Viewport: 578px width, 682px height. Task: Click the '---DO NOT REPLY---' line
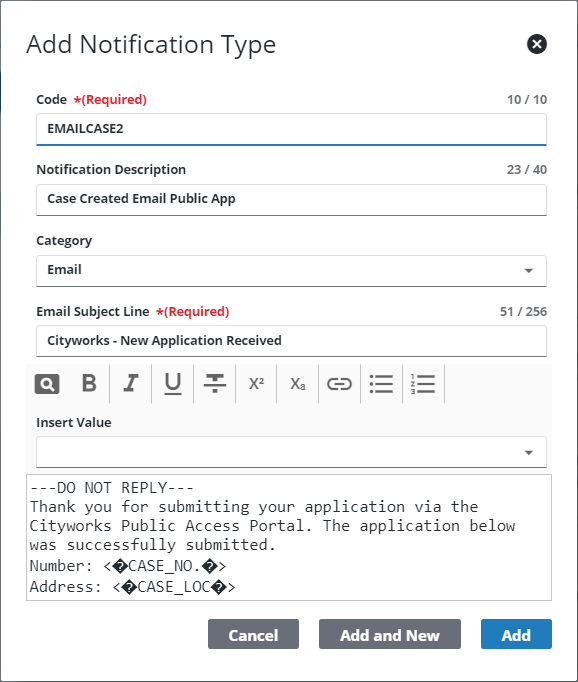click(111, 488)
